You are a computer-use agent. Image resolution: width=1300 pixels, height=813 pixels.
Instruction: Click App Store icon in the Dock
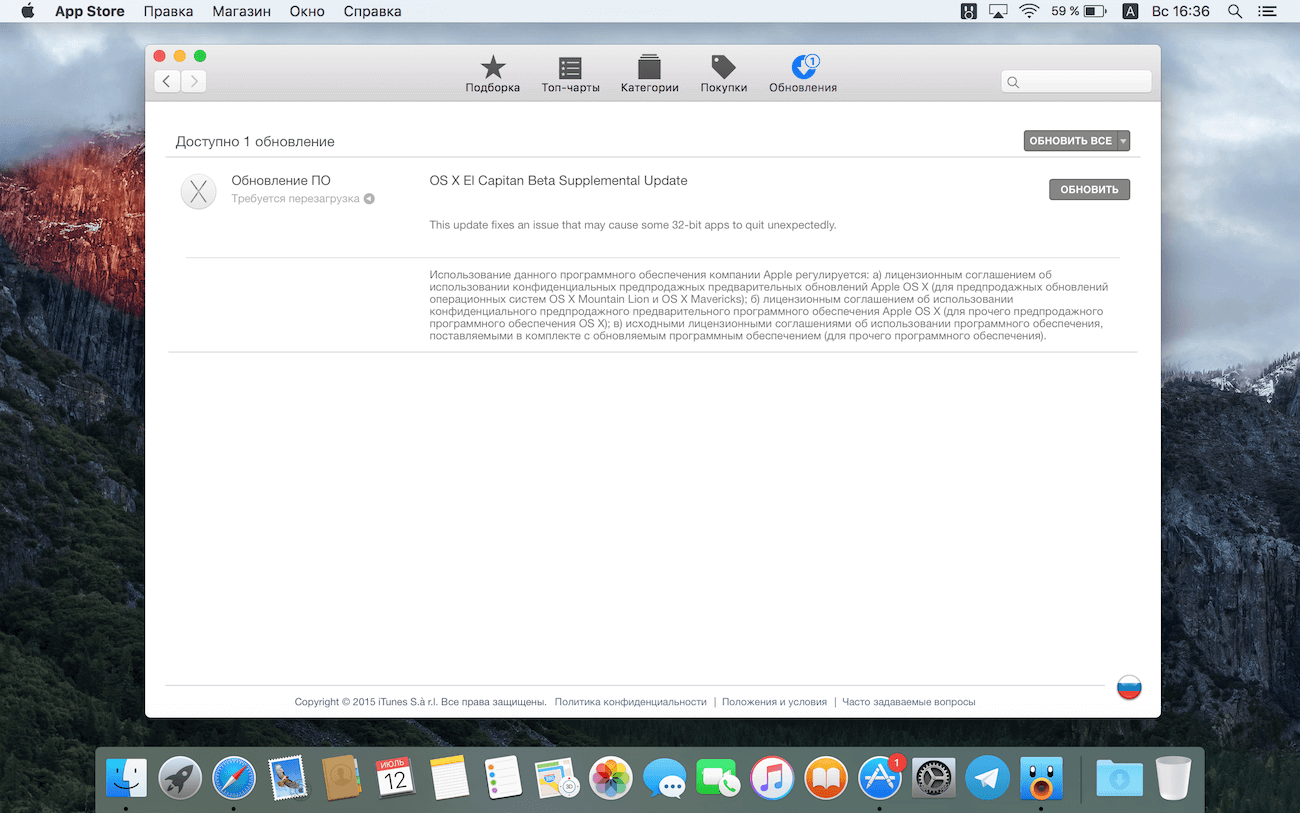(880, 777)
